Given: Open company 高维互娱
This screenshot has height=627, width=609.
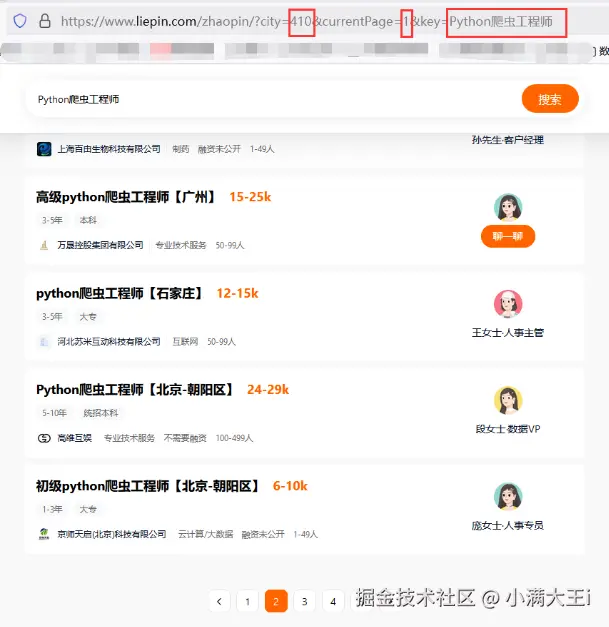Looking at the screenshot, I should tap(75, 438).
